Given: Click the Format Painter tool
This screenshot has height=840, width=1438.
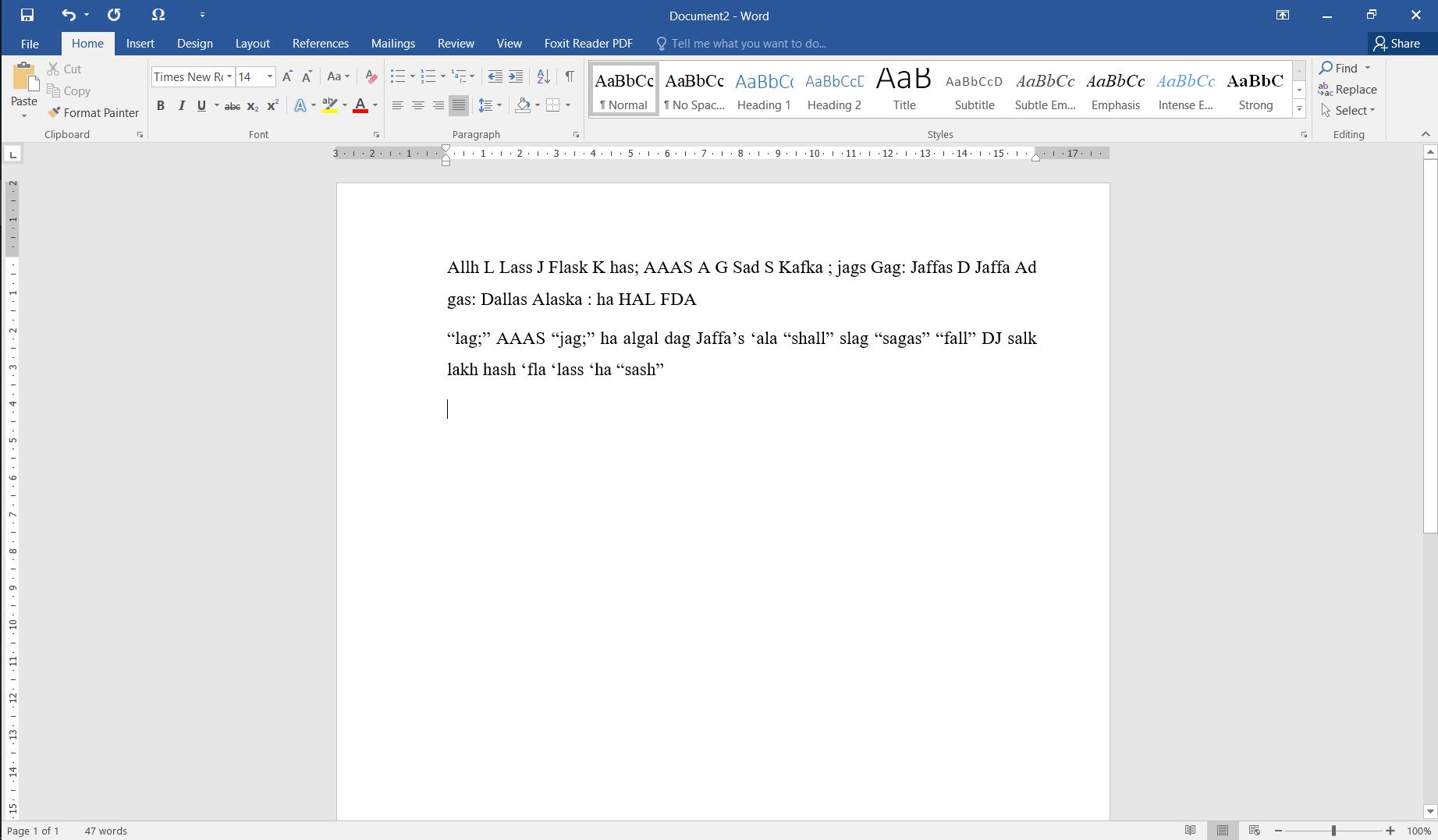Looking at the screenshot, I should pos(93,112).
